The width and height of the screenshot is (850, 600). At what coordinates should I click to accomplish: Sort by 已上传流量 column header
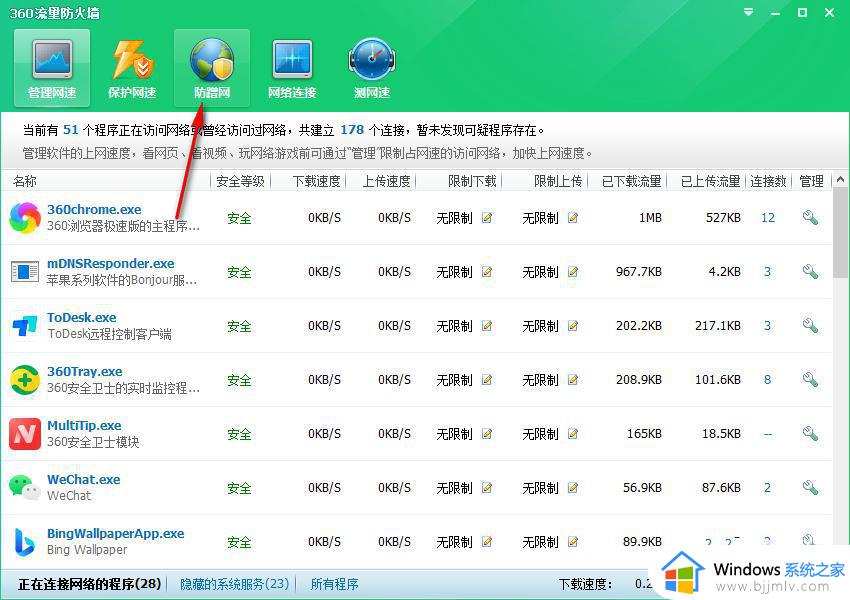pos(711,181)
